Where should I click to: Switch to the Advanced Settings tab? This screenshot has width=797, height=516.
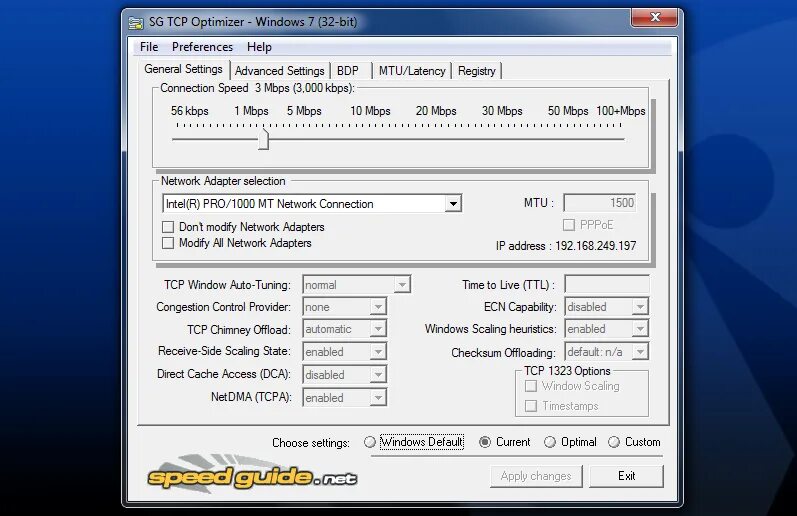[x=280, y=71]
